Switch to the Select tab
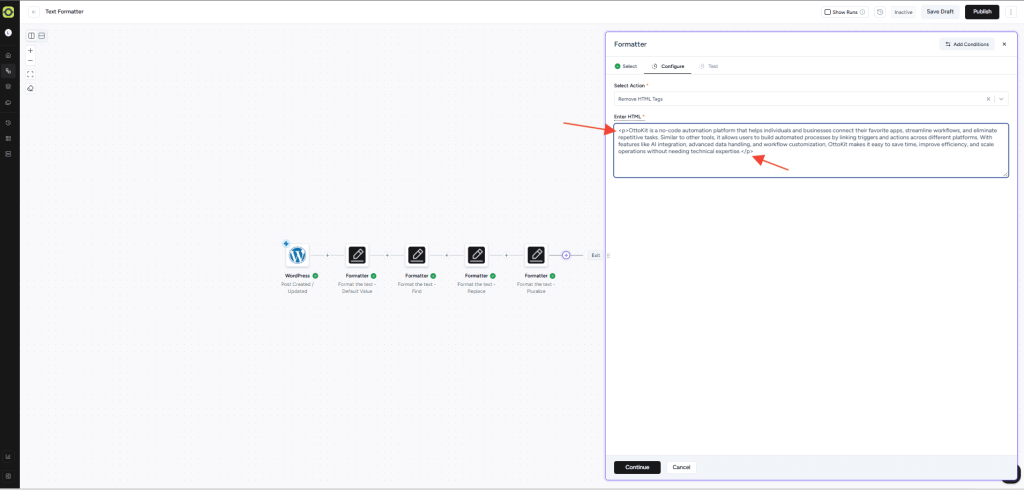1024x490 pixels. [x=626, y=66]
